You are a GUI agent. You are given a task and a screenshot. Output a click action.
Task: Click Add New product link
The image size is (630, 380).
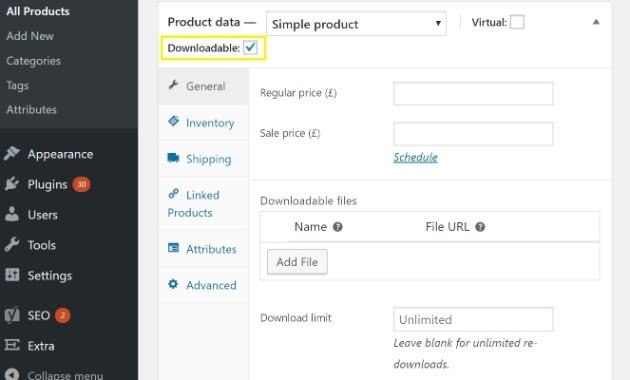[x=30, y=36]
